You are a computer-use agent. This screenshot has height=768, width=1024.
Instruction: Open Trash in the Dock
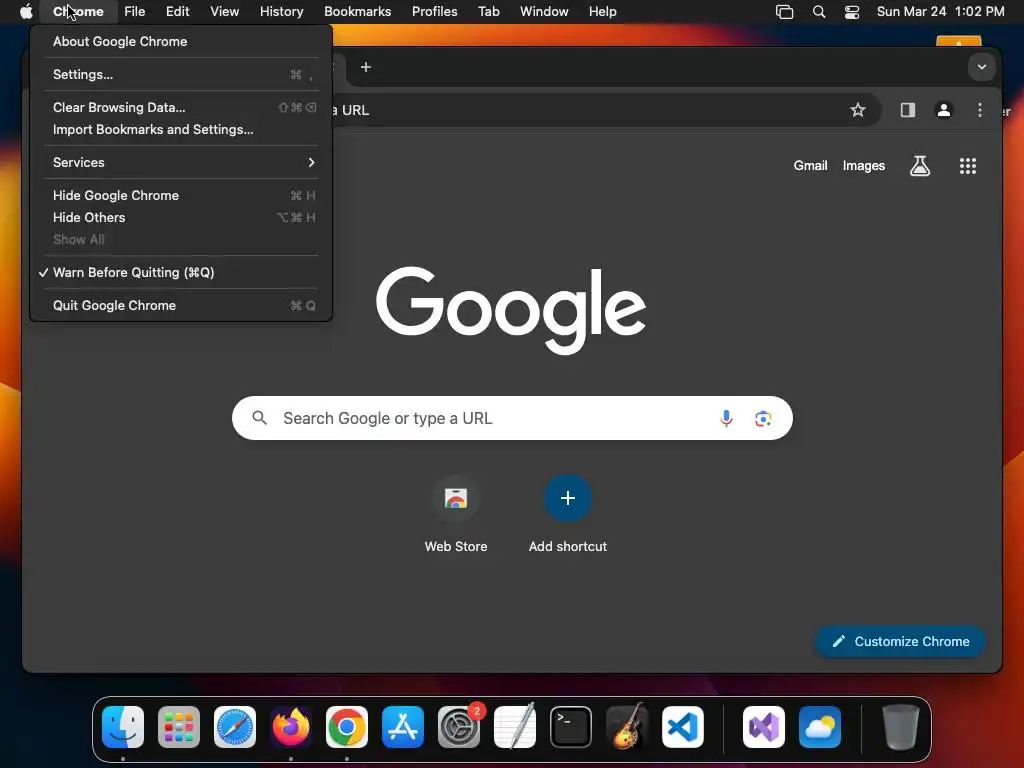[901, 726]
